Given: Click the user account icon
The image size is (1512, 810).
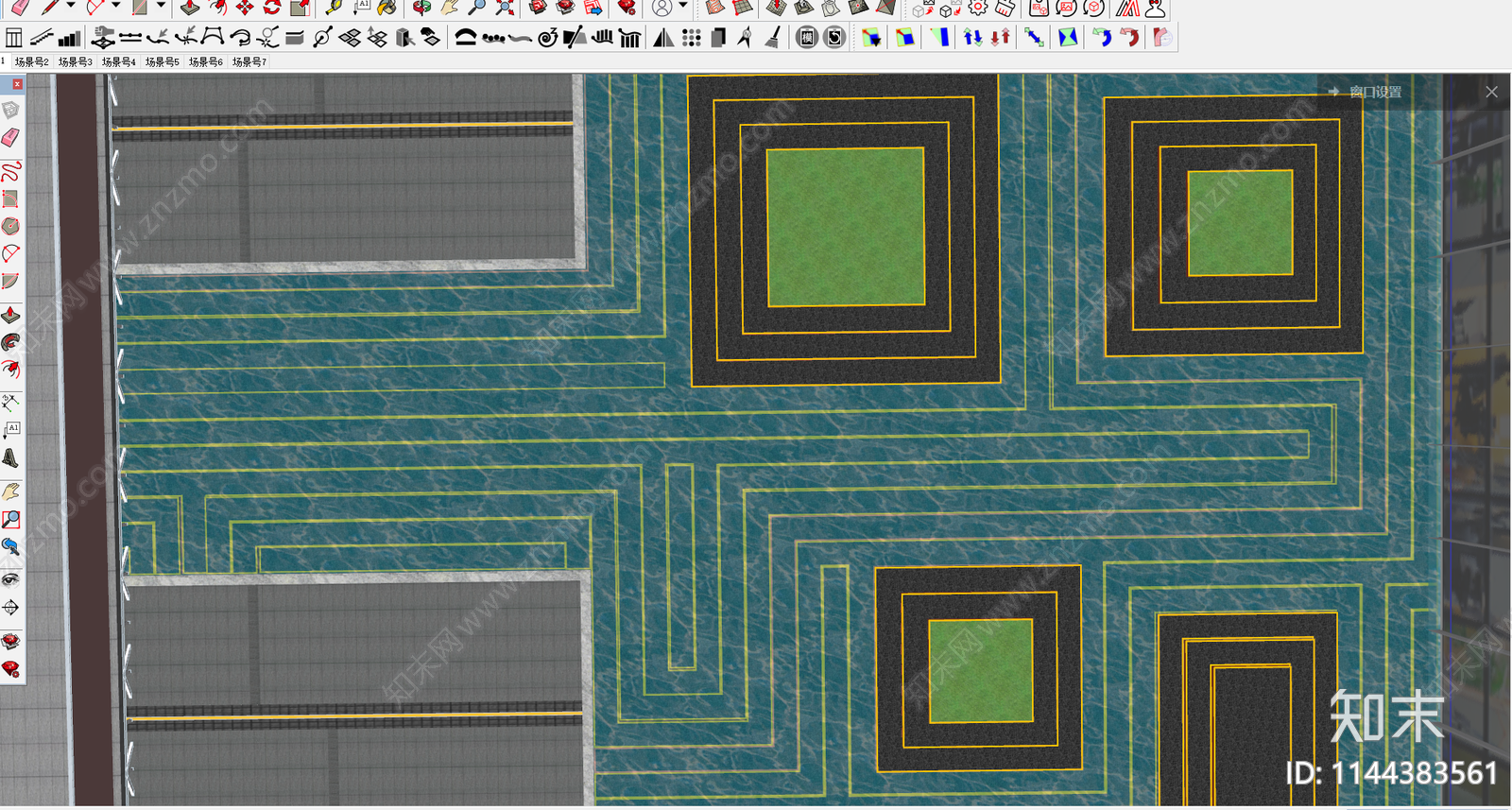Looking at the screenshot, I should (662, 8).
